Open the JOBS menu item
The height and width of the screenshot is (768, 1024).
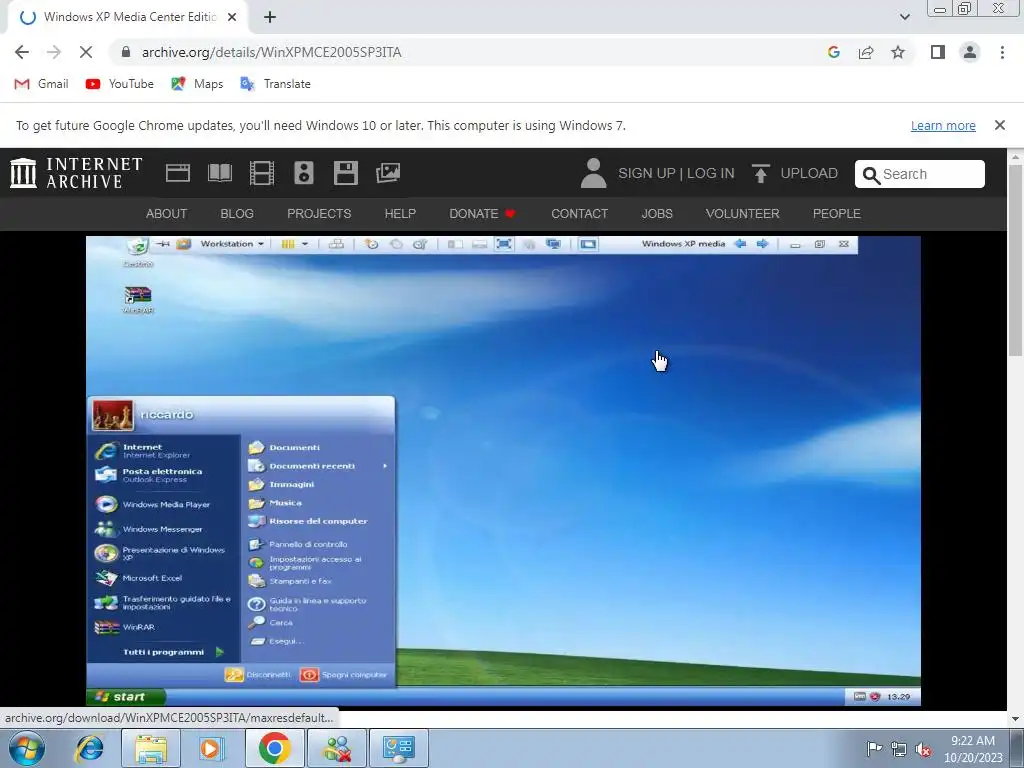(x=657, y=214)
